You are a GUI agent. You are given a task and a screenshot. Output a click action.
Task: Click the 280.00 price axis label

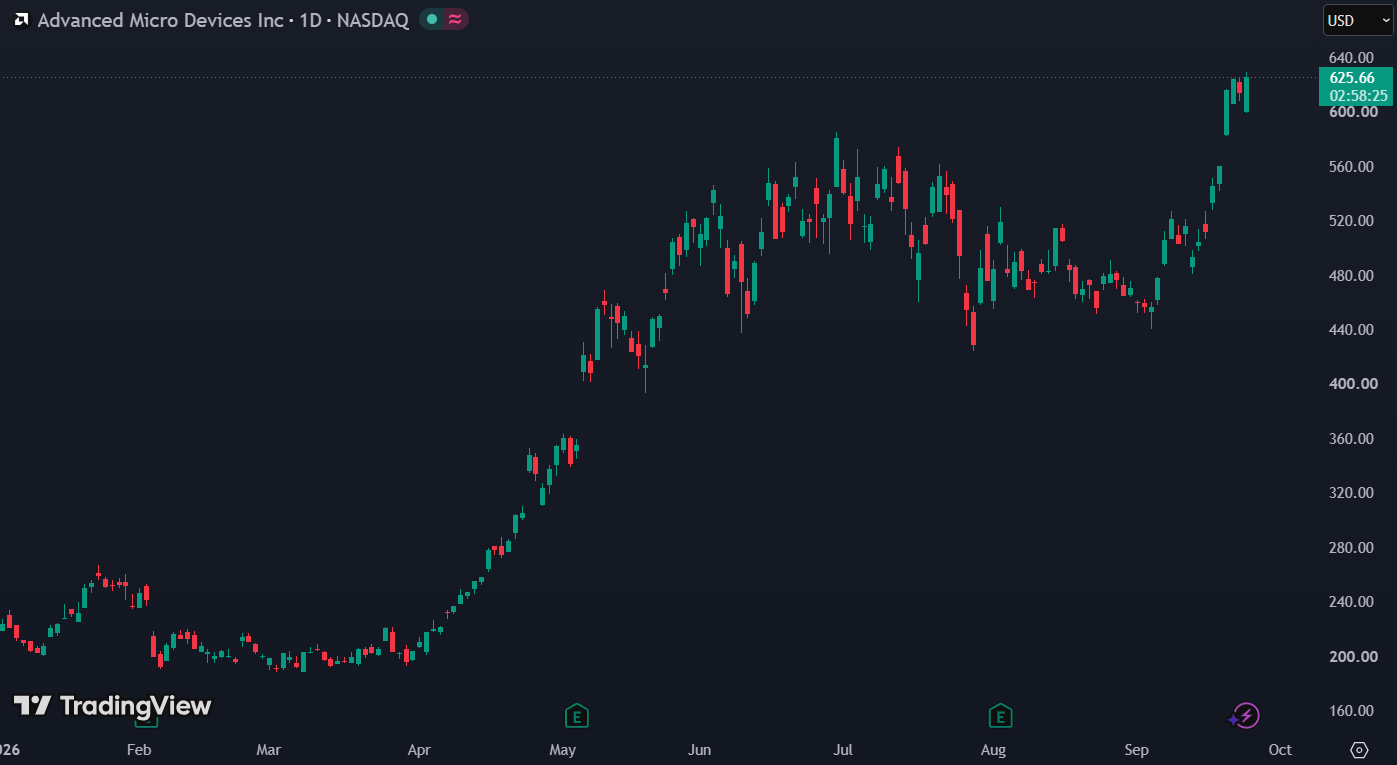(x=1350, y=548)
